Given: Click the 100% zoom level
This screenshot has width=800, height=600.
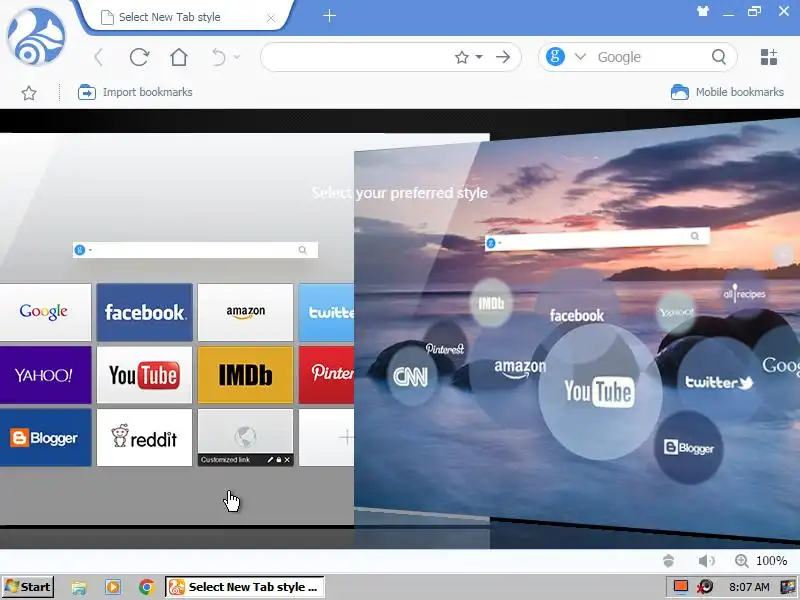Looking at the screenshot, I should (771, 561).
